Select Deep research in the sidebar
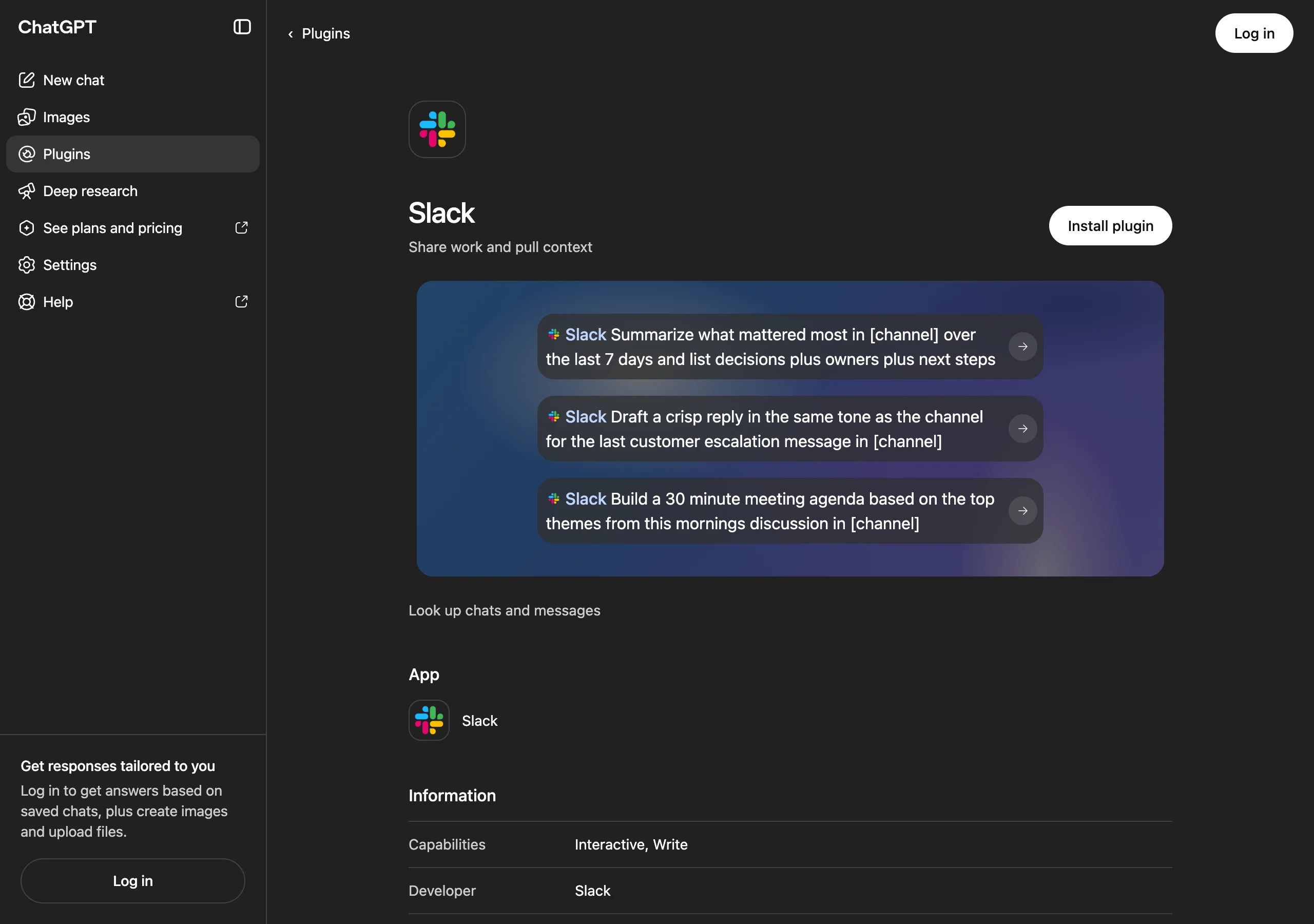 point(132,191)
